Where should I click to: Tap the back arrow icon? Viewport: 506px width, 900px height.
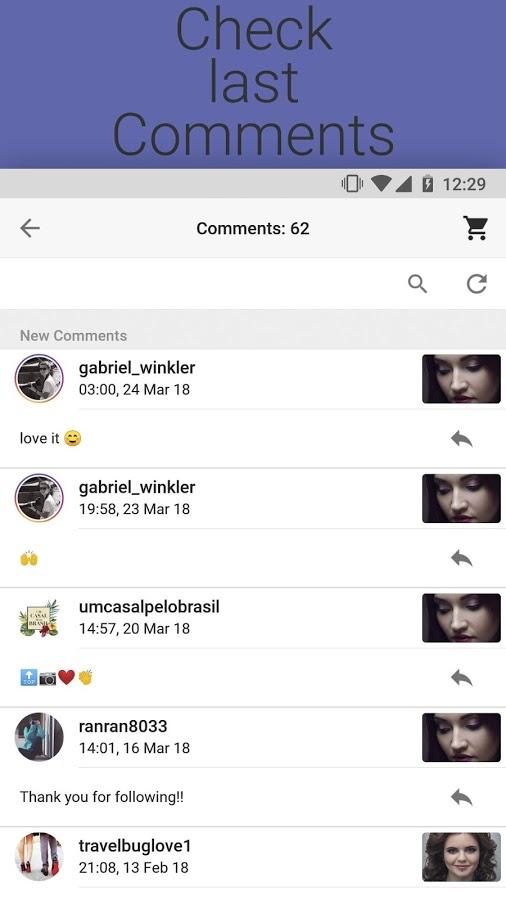pos(30,228)
